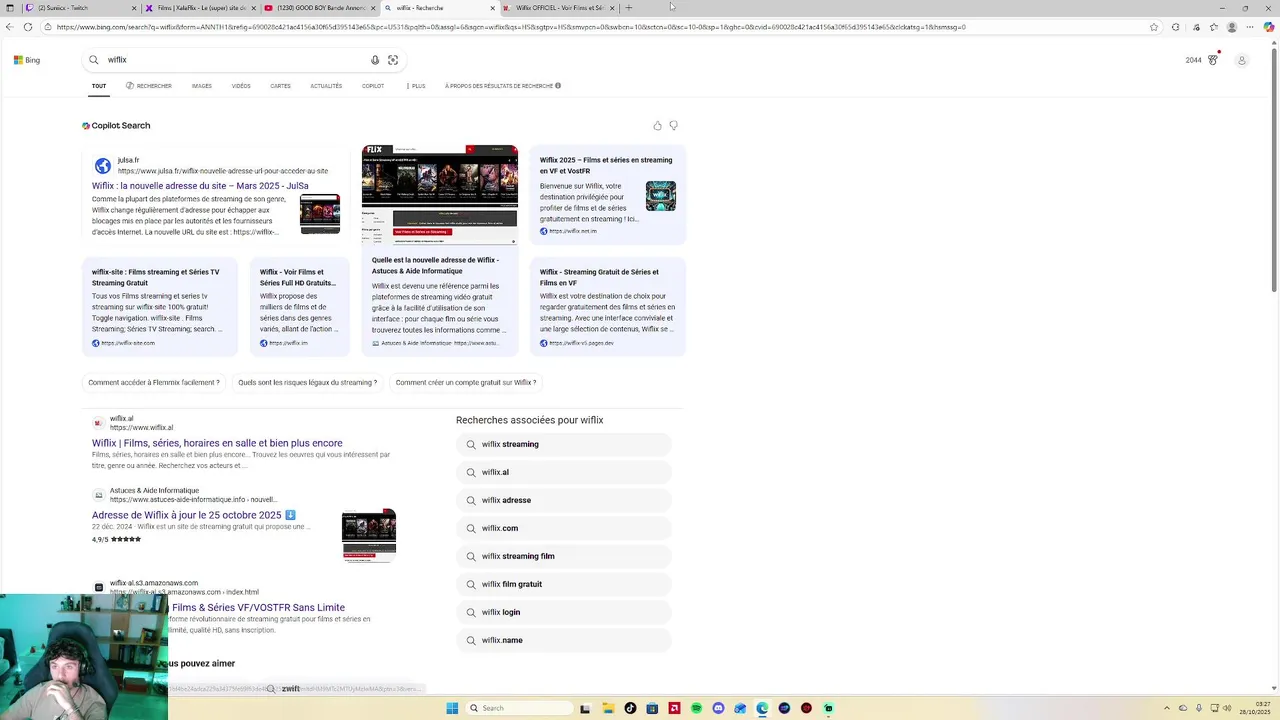Reload the page with refresh icon
The image size is (1280, 720).
[28, 27]
